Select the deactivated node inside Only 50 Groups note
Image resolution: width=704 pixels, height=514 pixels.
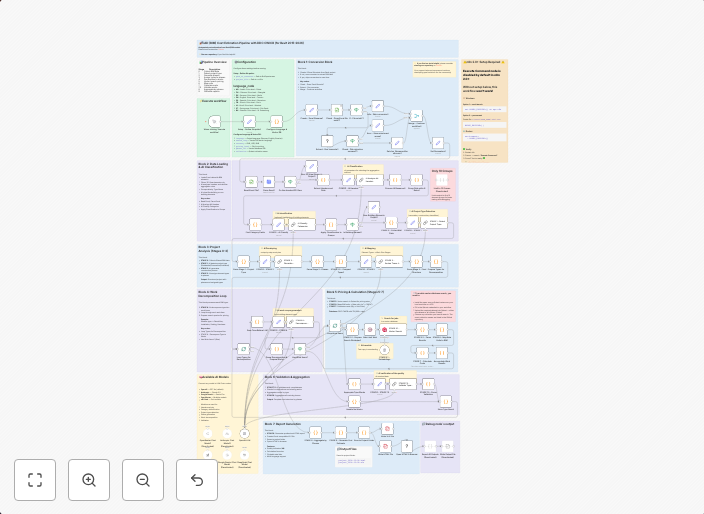(442, 180)
